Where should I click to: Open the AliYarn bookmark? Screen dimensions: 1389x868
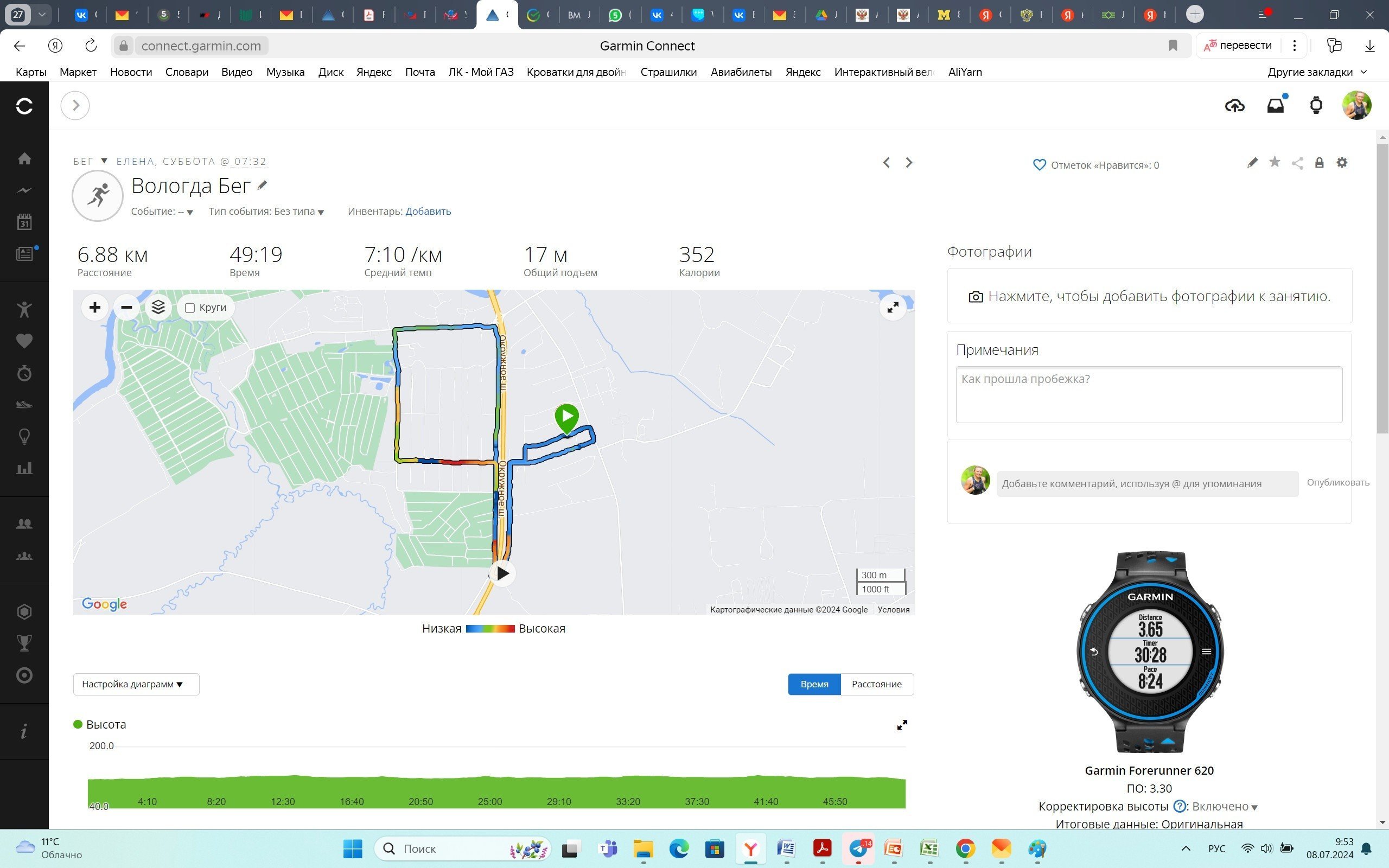[x=965, y=72]
